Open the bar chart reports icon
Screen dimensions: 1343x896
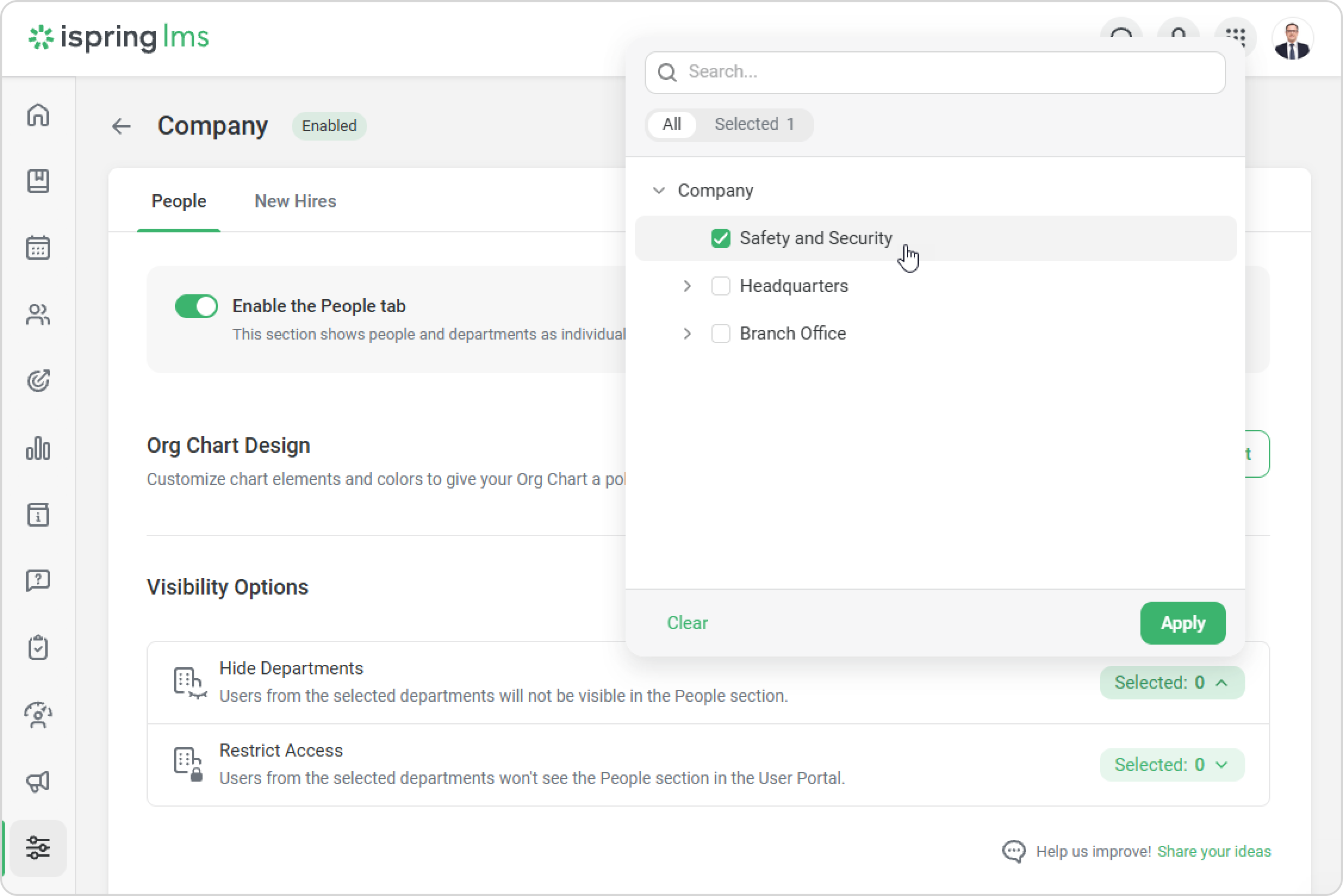pyautogui.click(x=38, y=448)
